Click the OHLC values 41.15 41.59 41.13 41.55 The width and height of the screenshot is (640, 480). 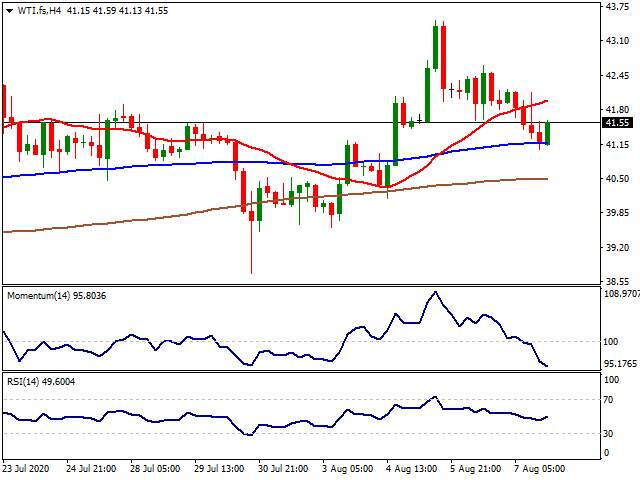pyautogui.click(x=118, y=11)
